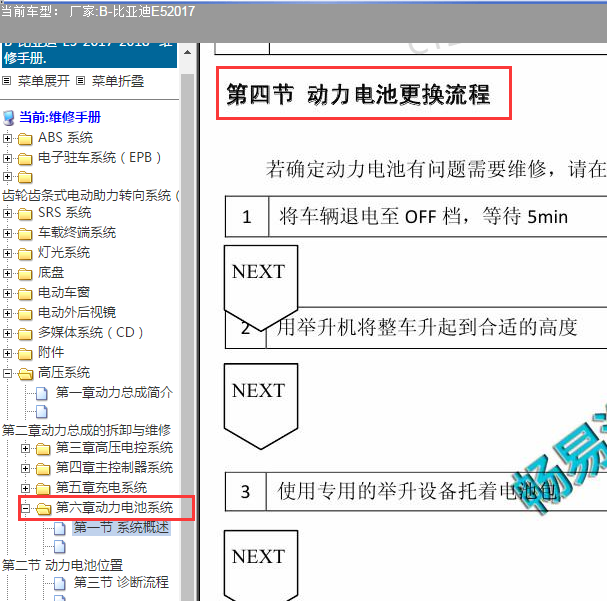The height and width of the screenshot is (601, 607).
Task: Click the 第一节 系统概述 document icon
Action: pyautogui.click(x=60, y=528)
